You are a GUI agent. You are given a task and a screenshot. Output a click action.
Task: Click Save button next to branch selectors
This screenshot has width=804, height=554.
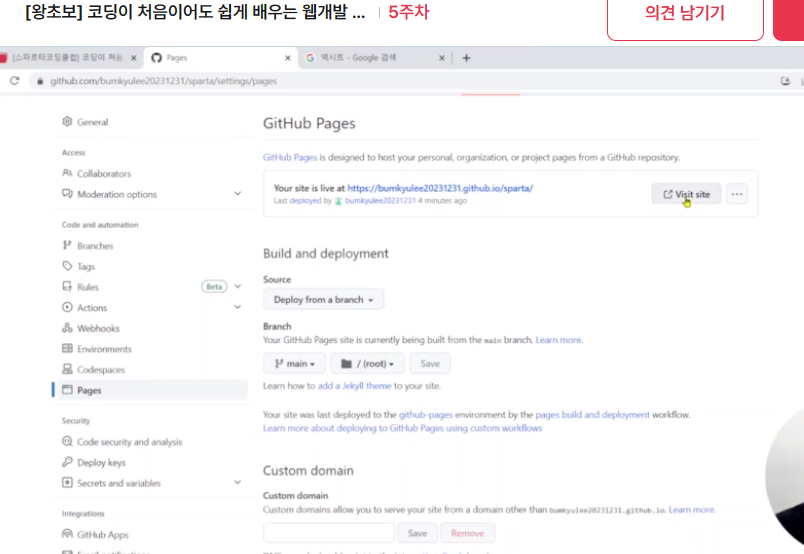point(430,363)
